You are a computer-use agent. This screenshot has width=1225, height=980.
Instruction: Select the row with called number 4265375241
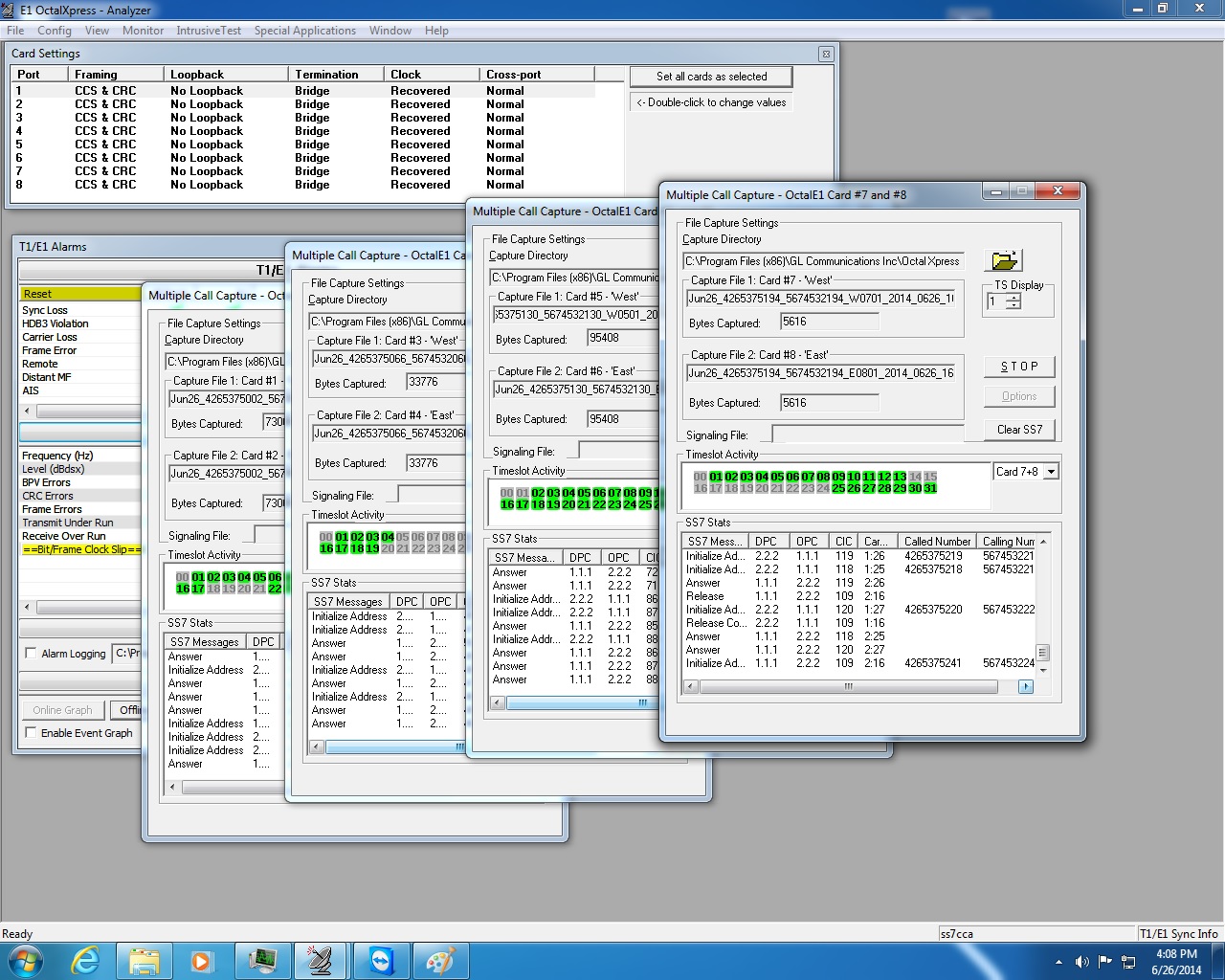click(x=858, y=662)
